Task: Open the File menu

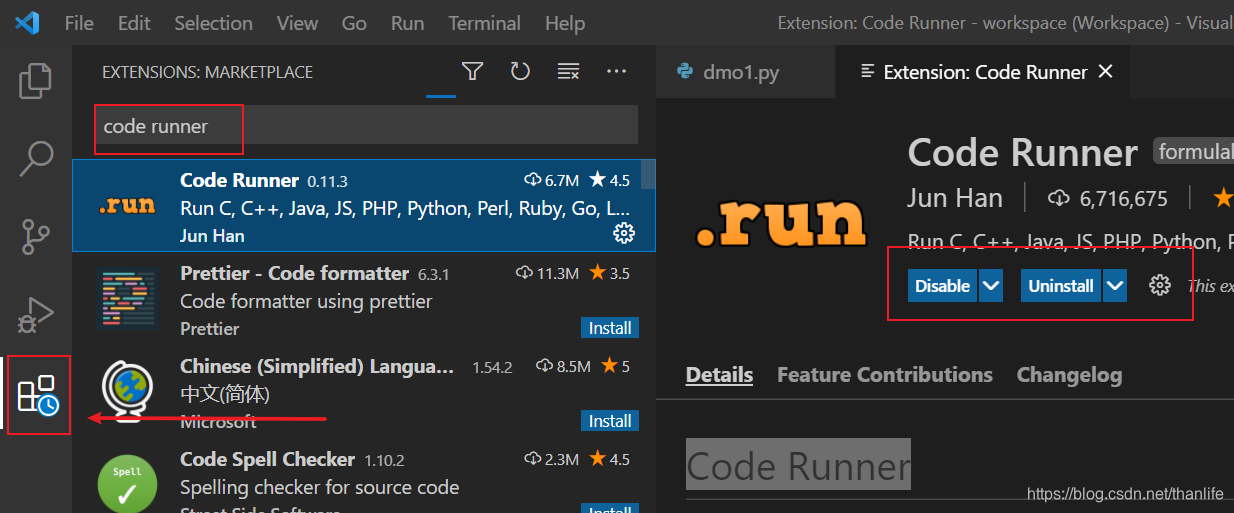Action: 79,22
